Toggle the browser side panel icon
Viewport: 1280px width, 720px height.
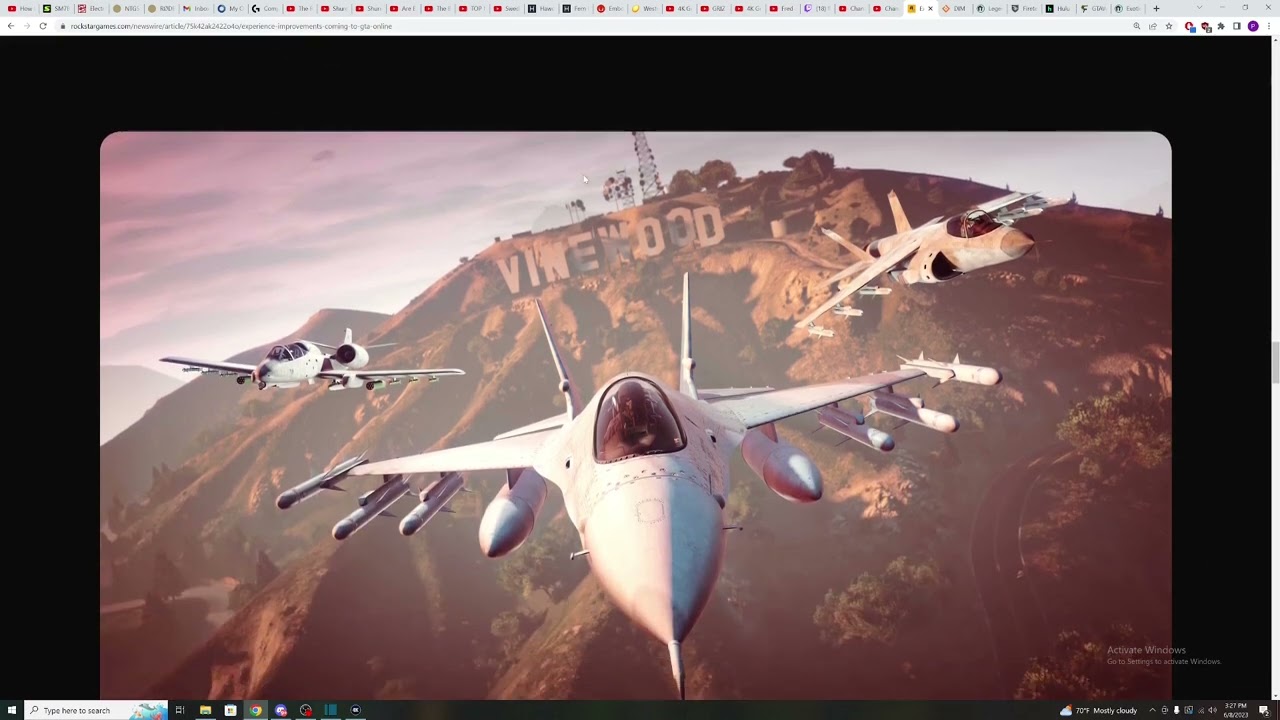click(1237, 26)
